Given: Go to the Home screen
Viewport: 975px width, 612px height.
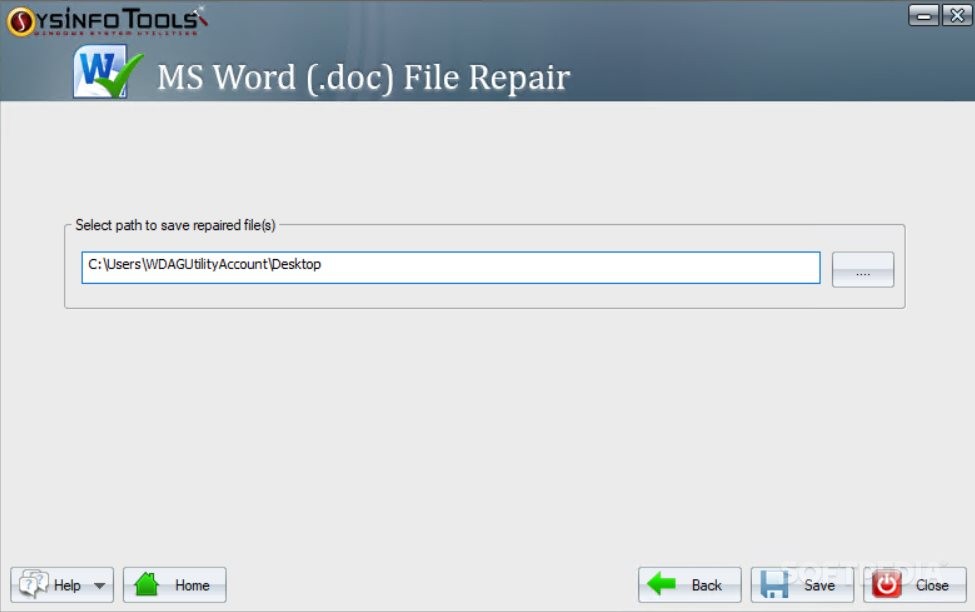Looking at the screenshot, I should [x=175, y=585].
